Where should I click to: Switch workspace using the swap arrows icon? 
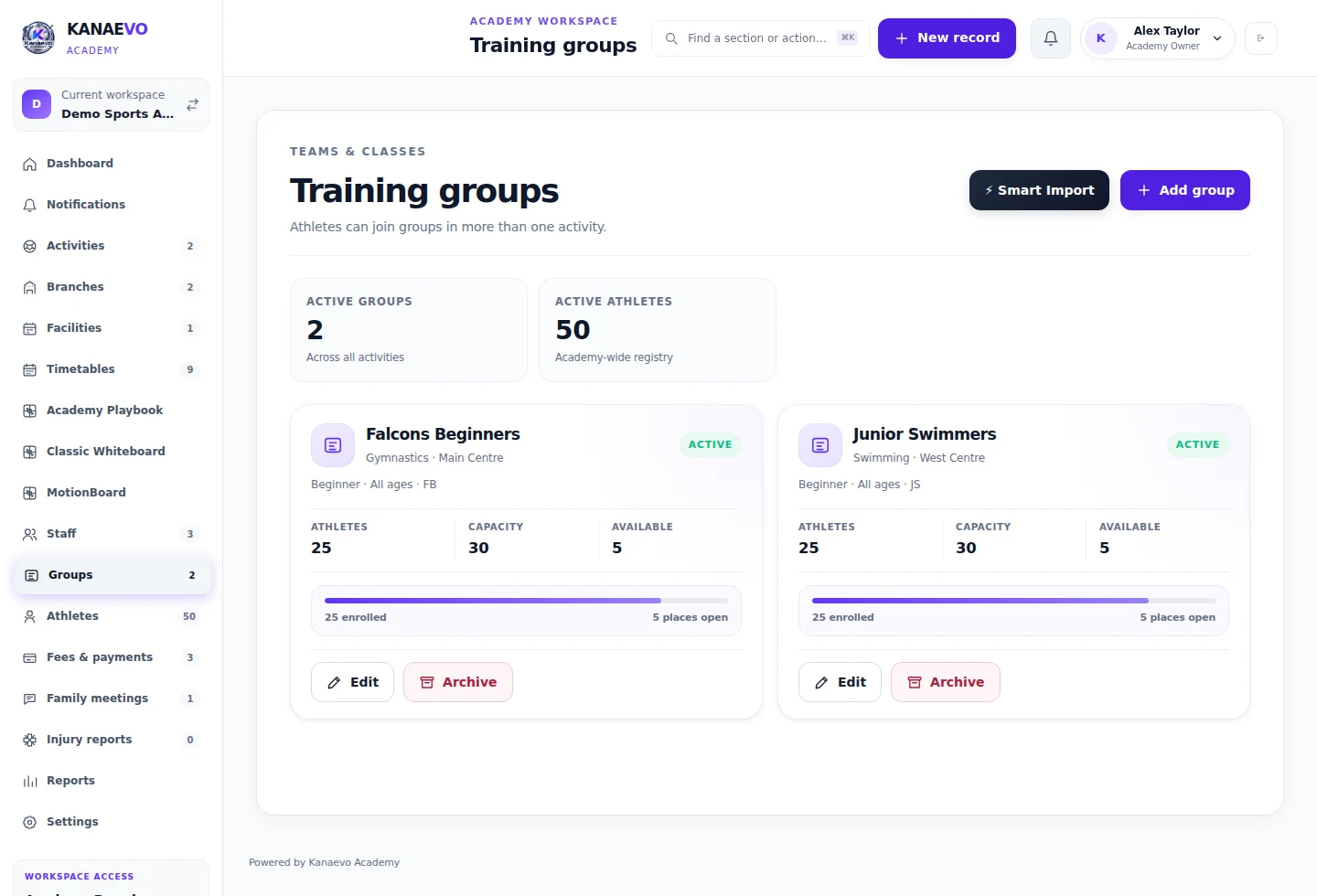click(x=192, y=105)
